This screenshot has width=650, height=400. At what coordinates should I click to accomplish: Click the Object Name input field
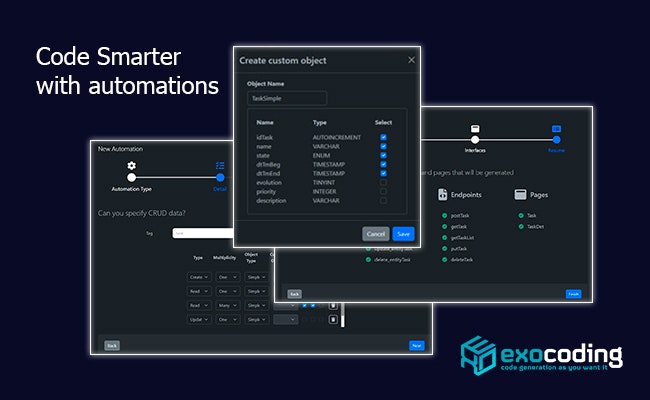coord(287,98)
